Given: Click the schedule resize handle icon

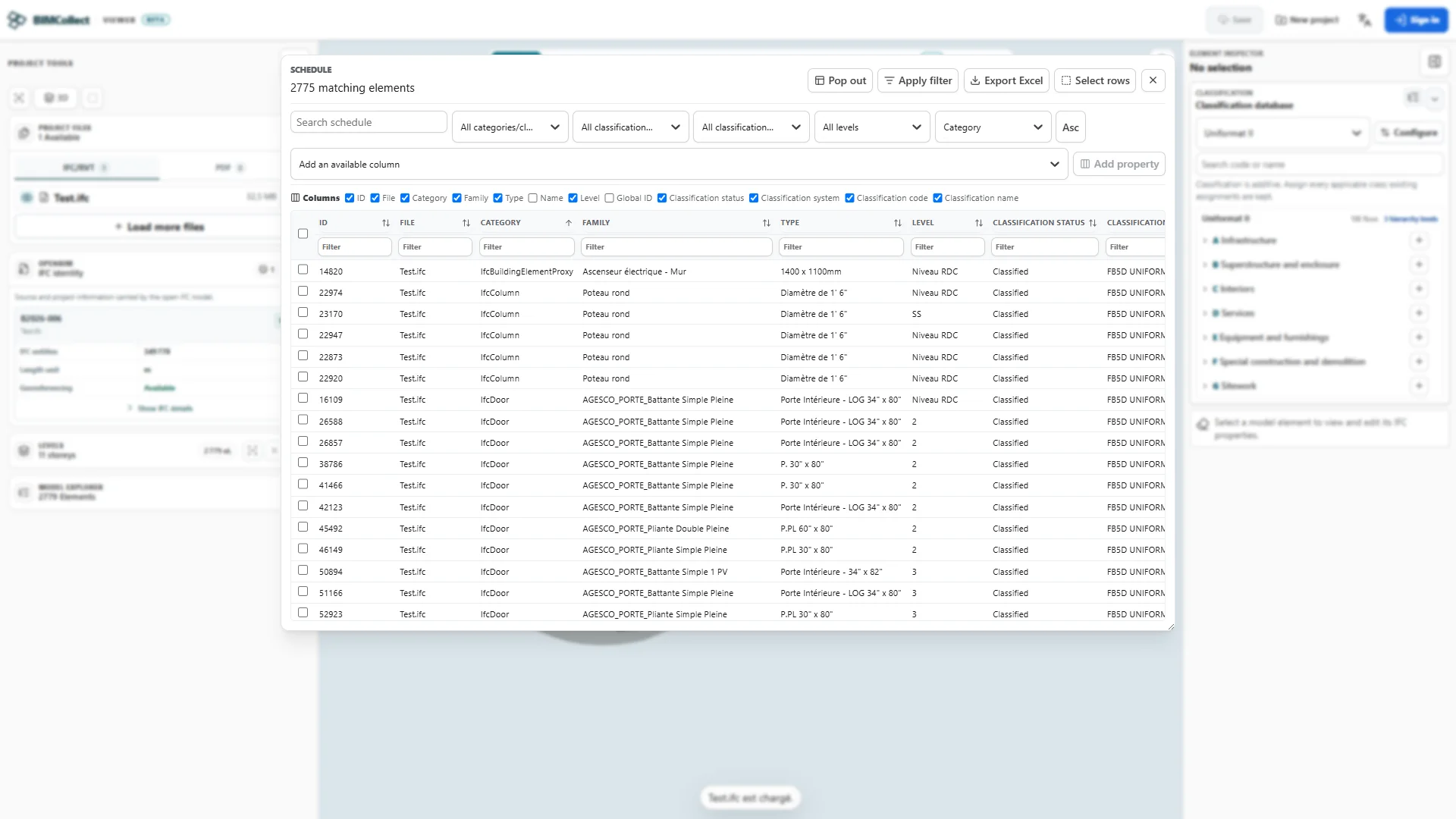Looking at the screenshot, I should (1170, 626).
